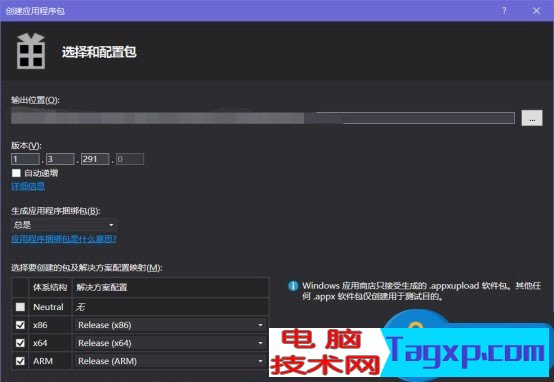The width and height of the screenshot is (554, 382).
Task: Click the major version field showing 1
Action: (25, 159)
